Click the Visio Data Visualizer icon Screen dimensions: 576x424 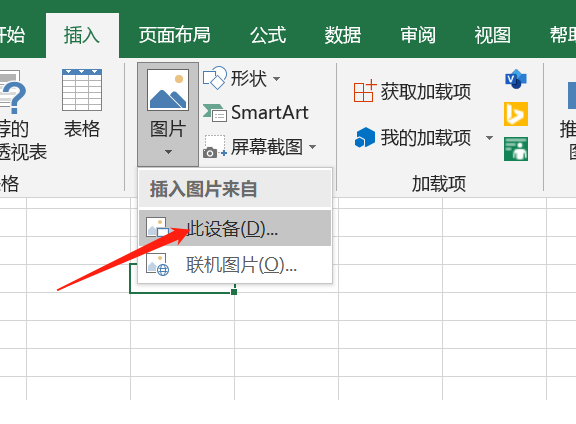(x=516, y=79)
